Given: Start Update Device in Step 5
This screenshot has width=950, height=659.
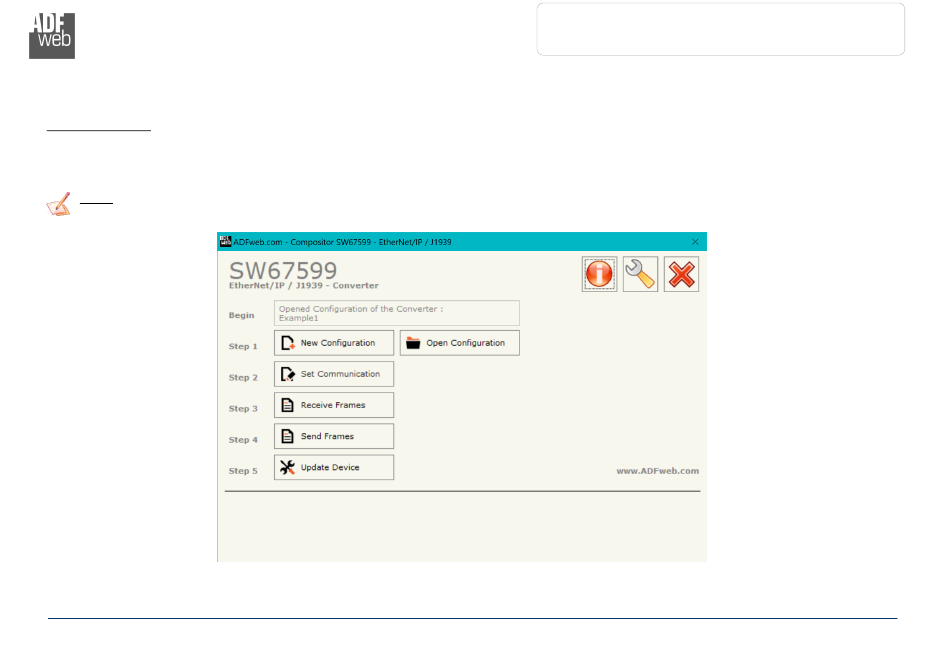Looking at the screenshot, I should (334, 468).
